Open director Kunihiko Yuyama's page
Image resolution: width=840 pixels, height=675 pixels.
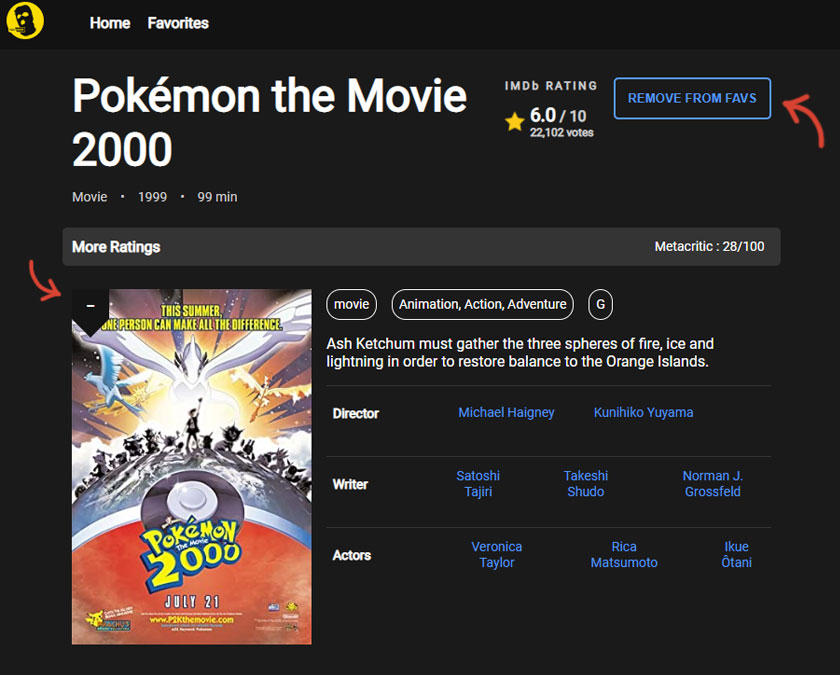point(643,412)
